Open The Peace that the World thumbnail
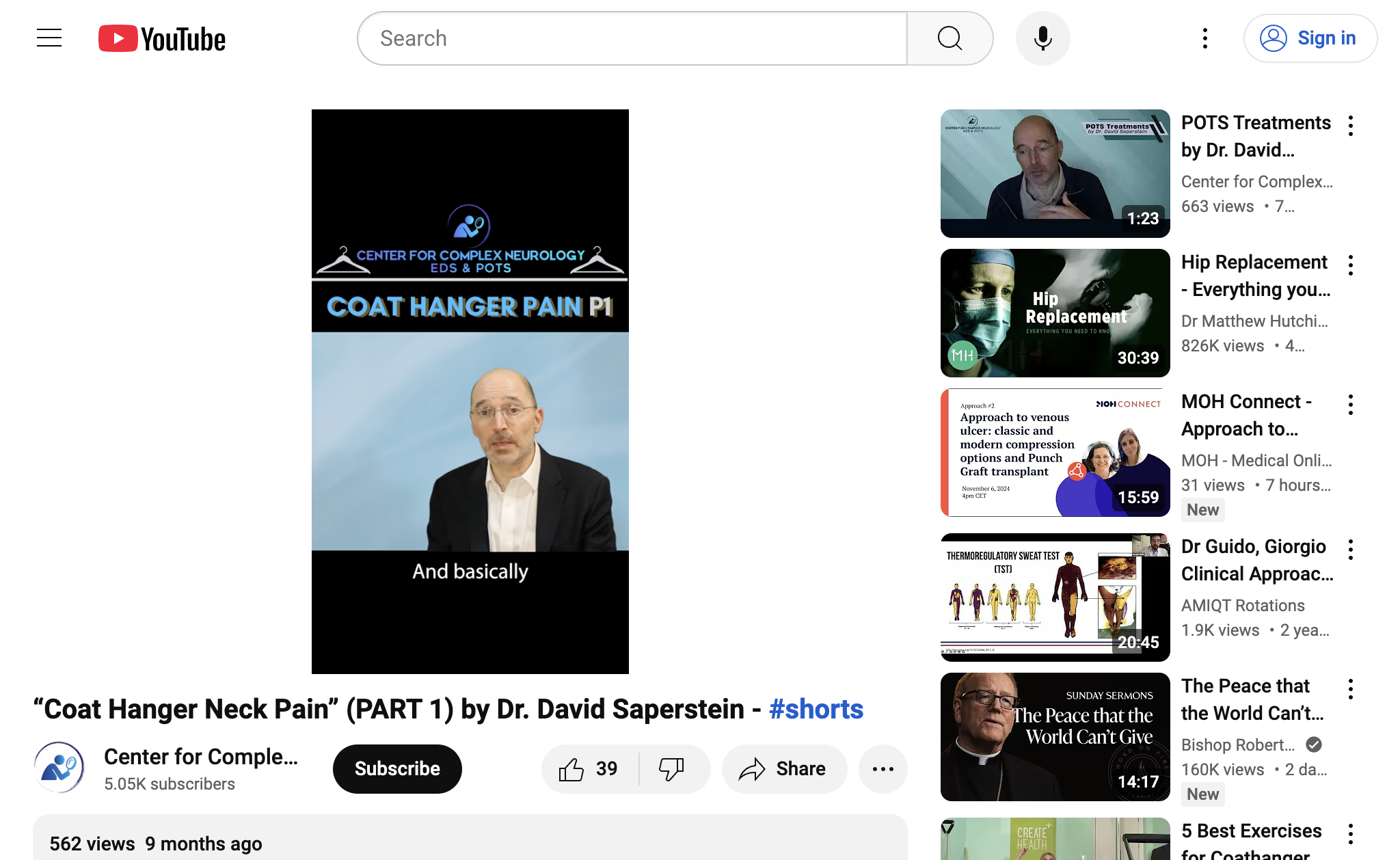The width and height of the screenshot is (1400, 860). coord(1055,737)
